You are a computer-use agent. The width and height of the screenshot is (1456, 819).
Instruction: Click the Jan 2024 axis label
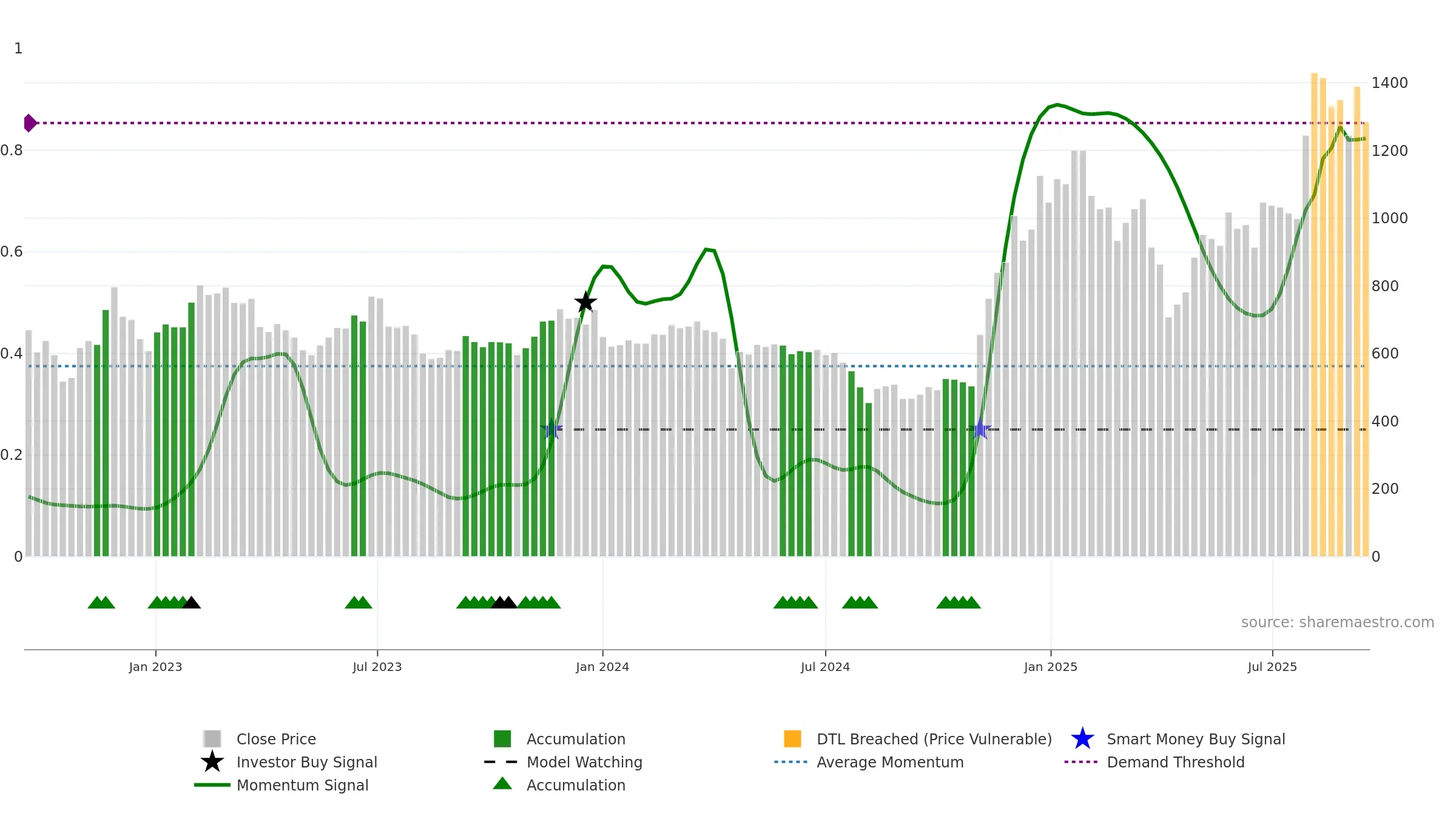click(x=602, y=667)
